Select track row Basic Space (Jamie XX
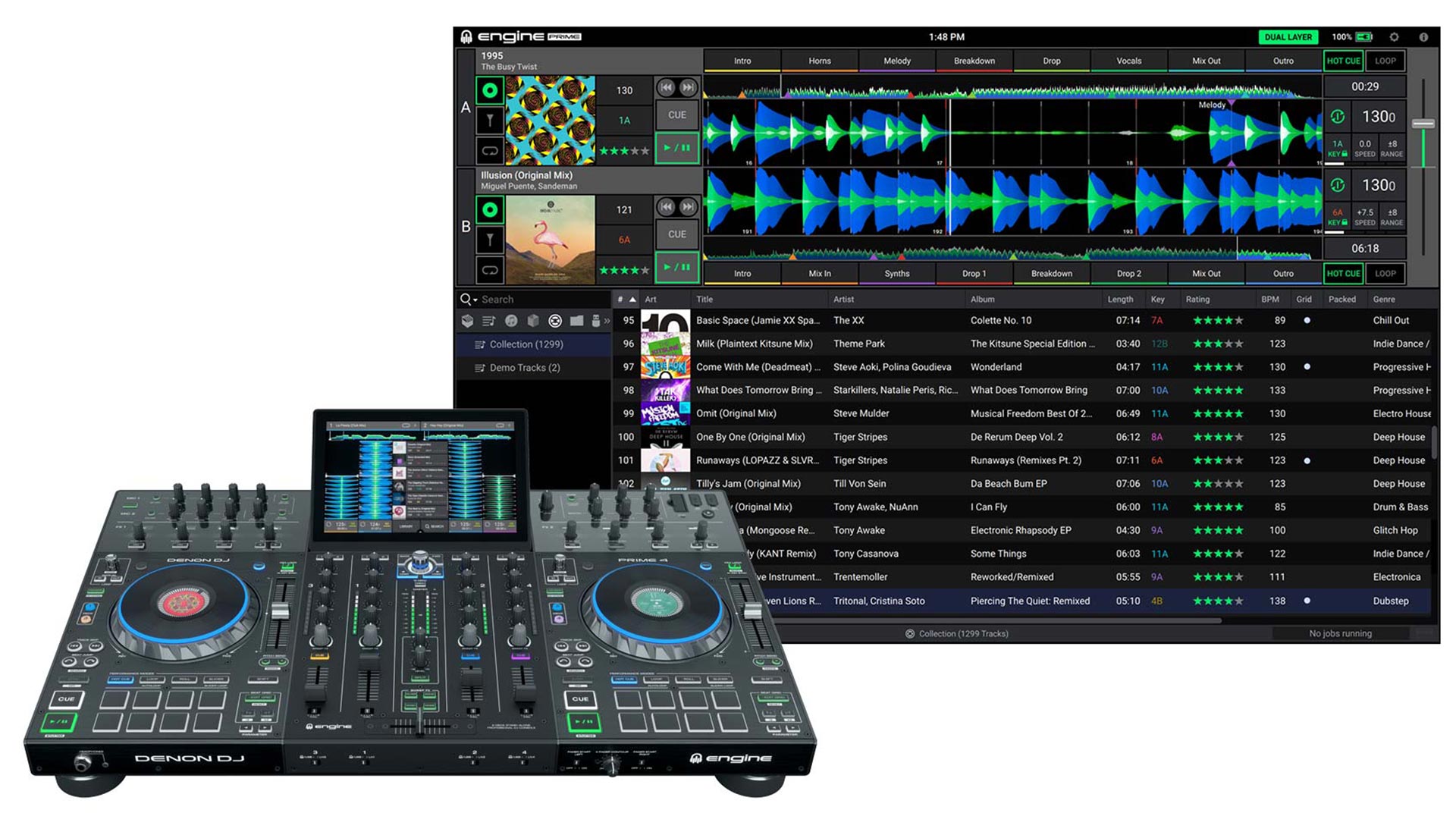 [1024, 320]
